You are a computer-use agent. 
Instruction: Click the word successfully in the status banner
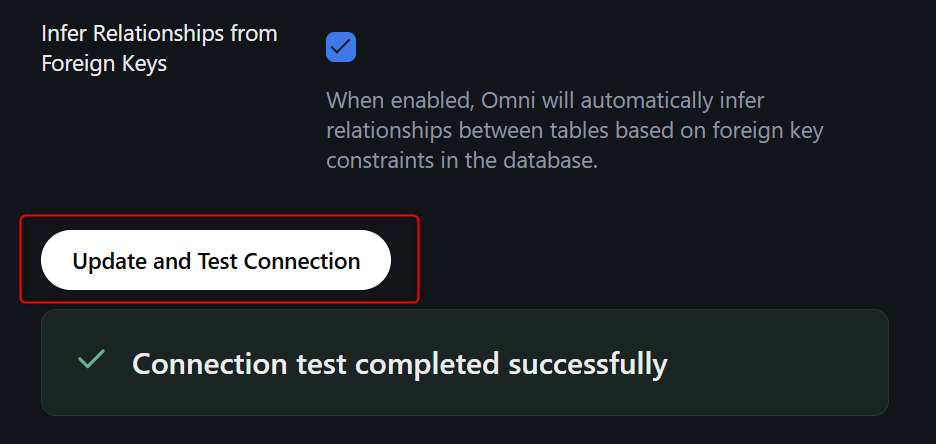[588, 364]
